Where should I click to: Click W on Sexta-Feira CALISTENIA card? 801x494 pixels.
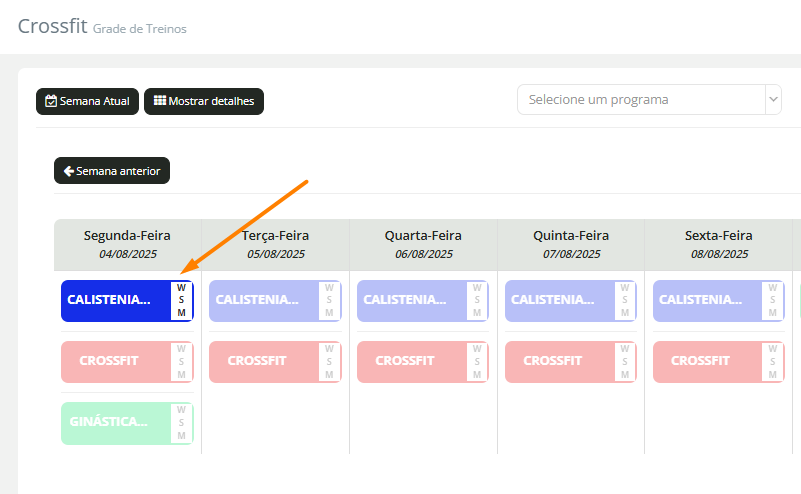[x=773, y=288]
